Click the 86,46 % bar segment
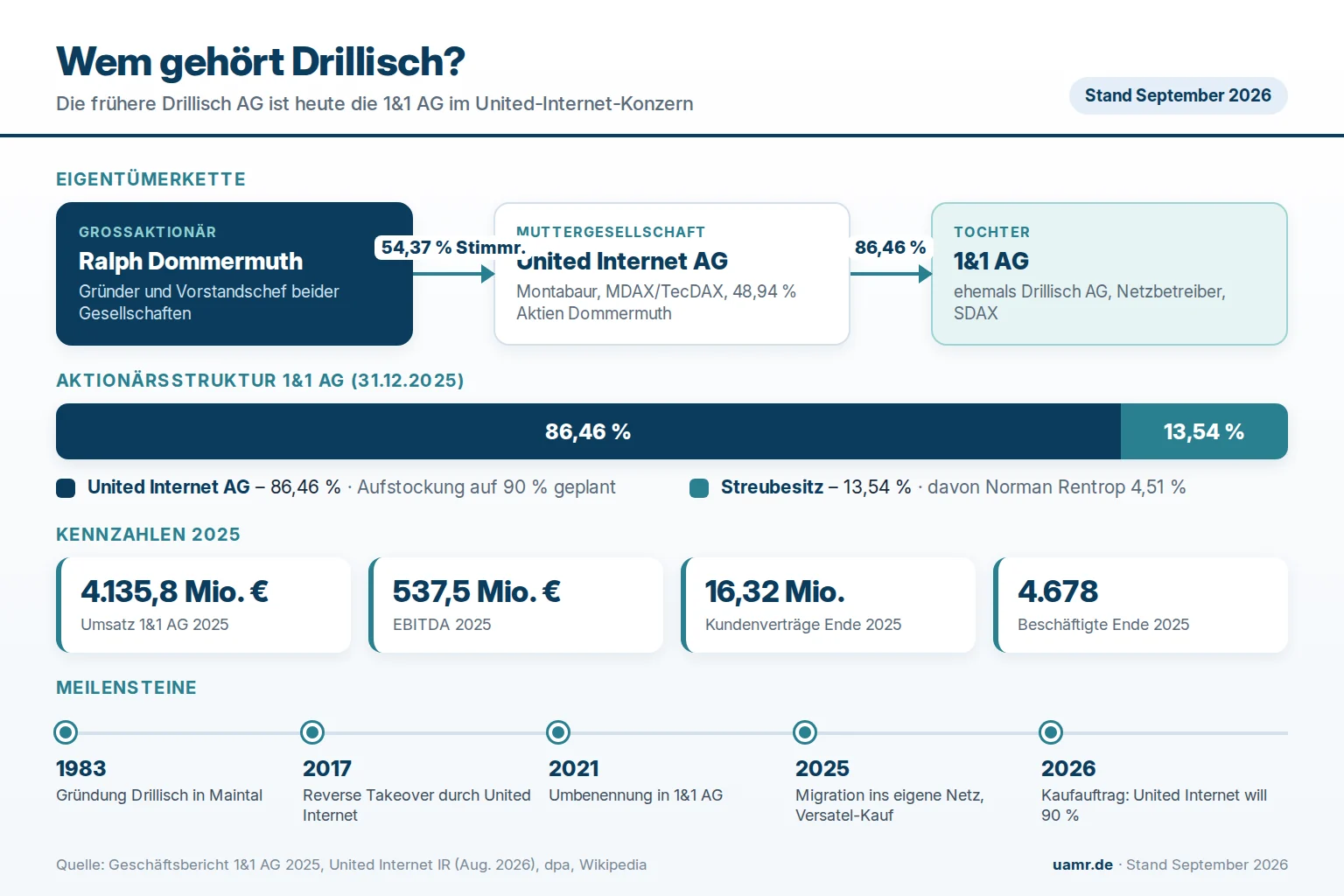The image size is (1344, 896). (x=588, y=431)
